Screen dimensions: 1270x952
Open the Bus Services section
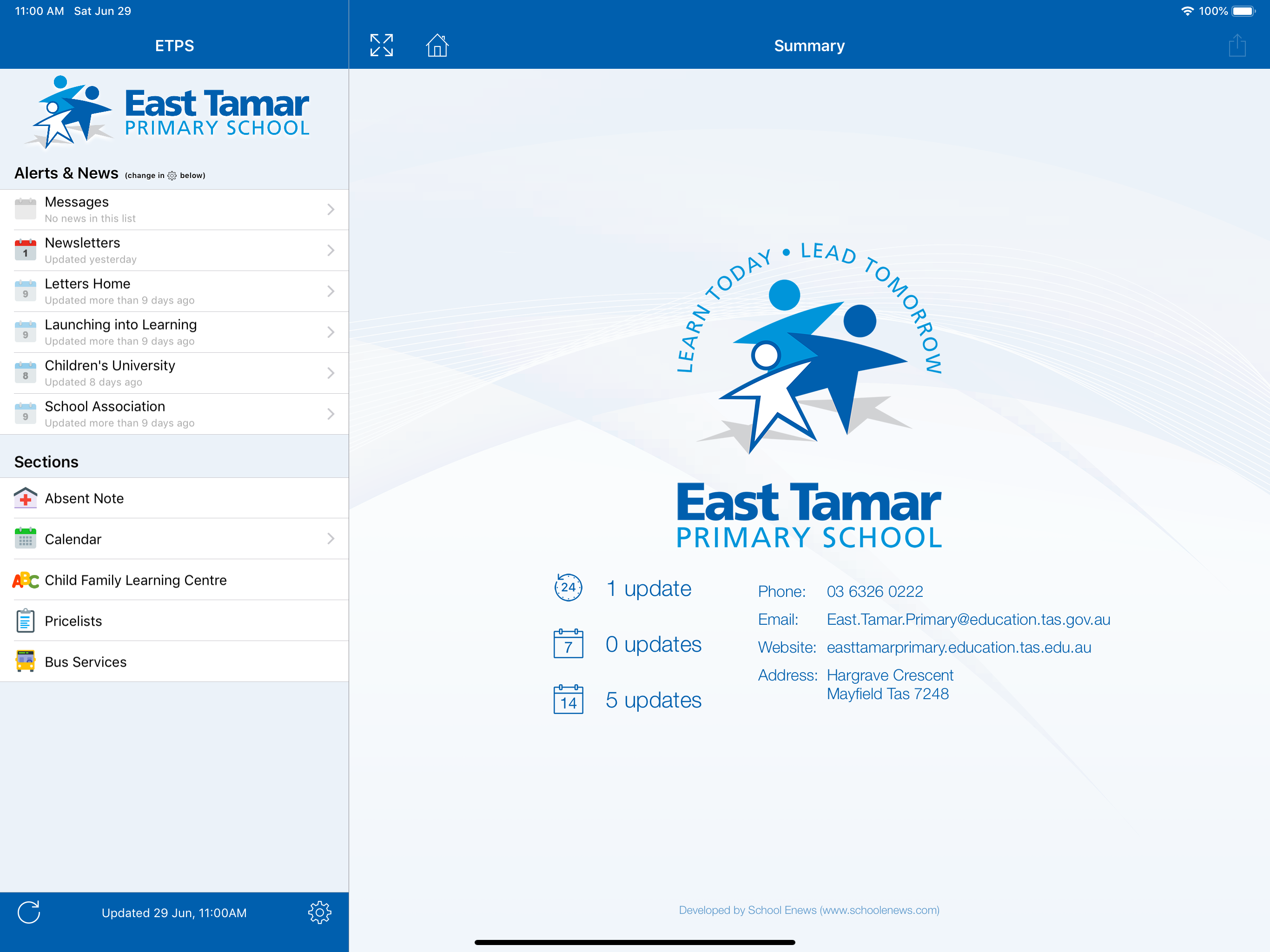tap(174, 661)
